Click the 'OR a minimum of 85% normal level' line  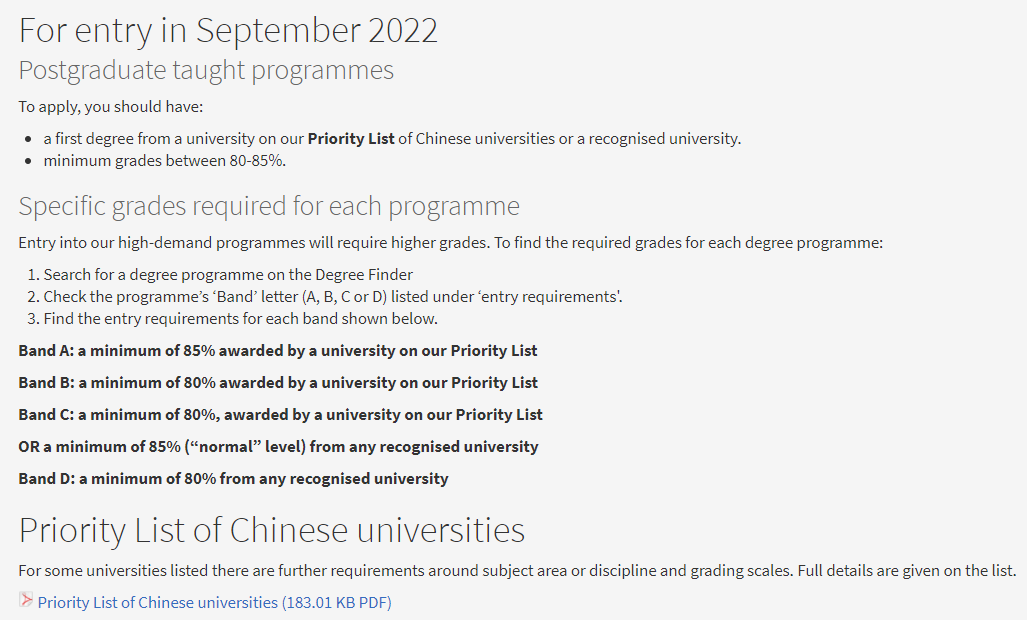[x=278, y=447]
